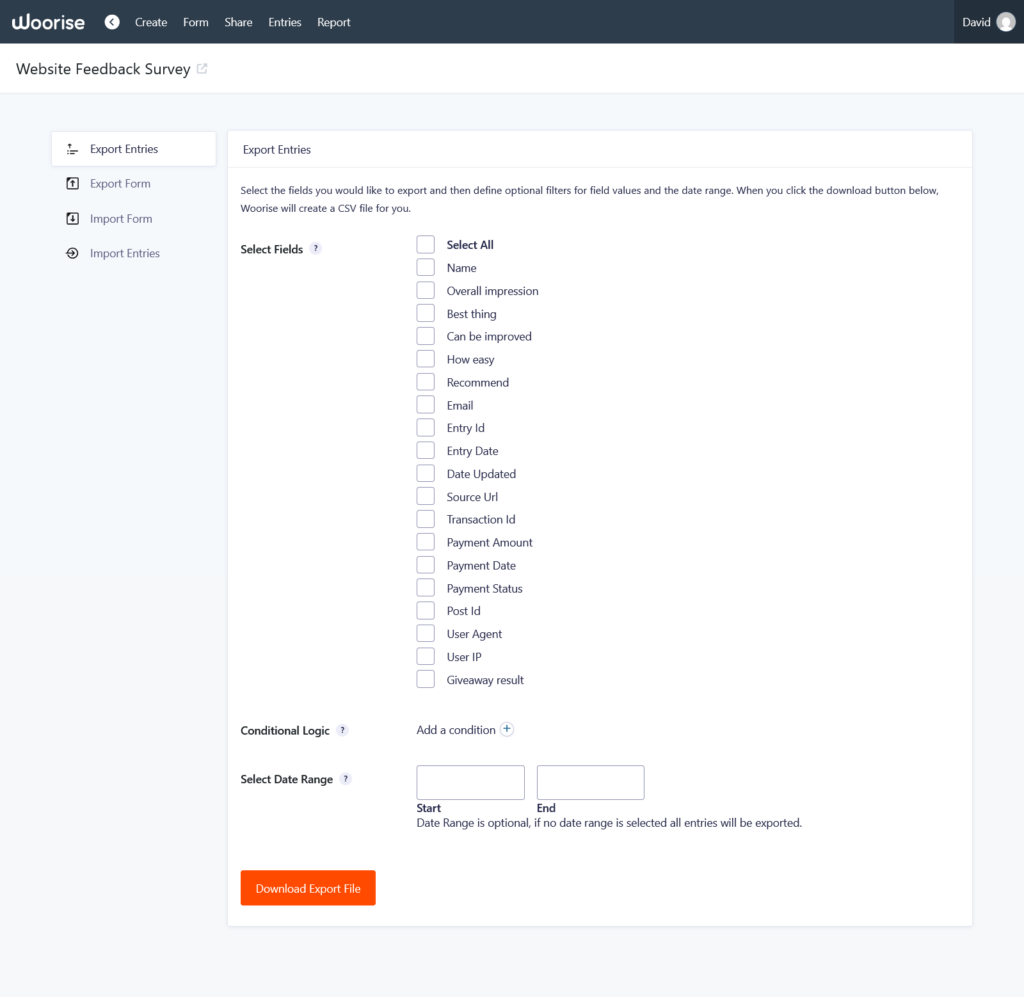Click the Select Fields help icon
Image resolution: width=1024 pixels, height=997 pixels.
[x=315, y=249]
